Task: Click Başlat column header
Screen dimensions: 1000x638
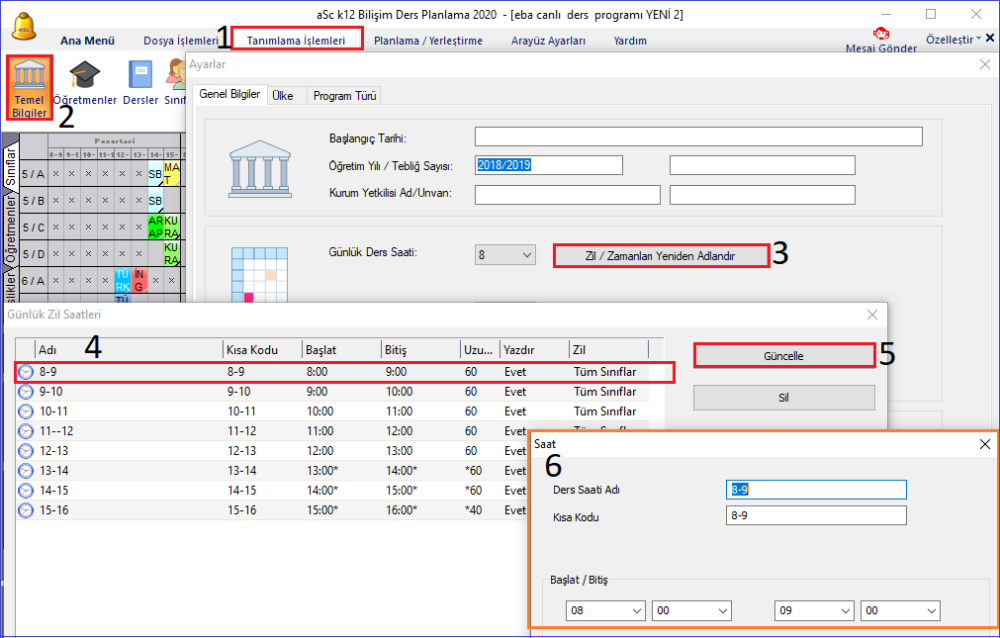Action: 341,350
